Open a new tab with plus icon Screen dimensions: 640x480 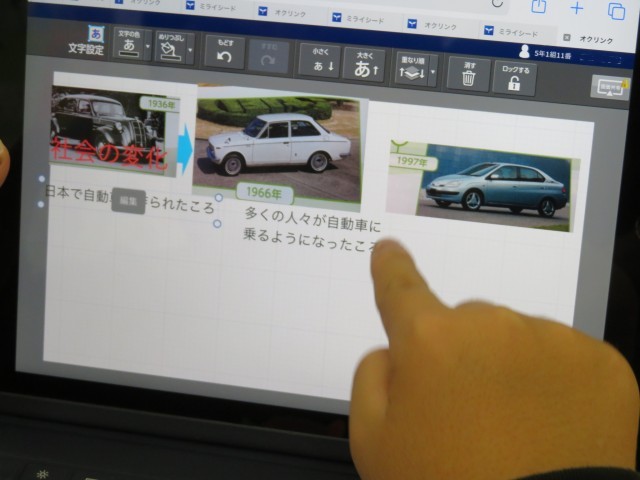[x=577, y=8]
